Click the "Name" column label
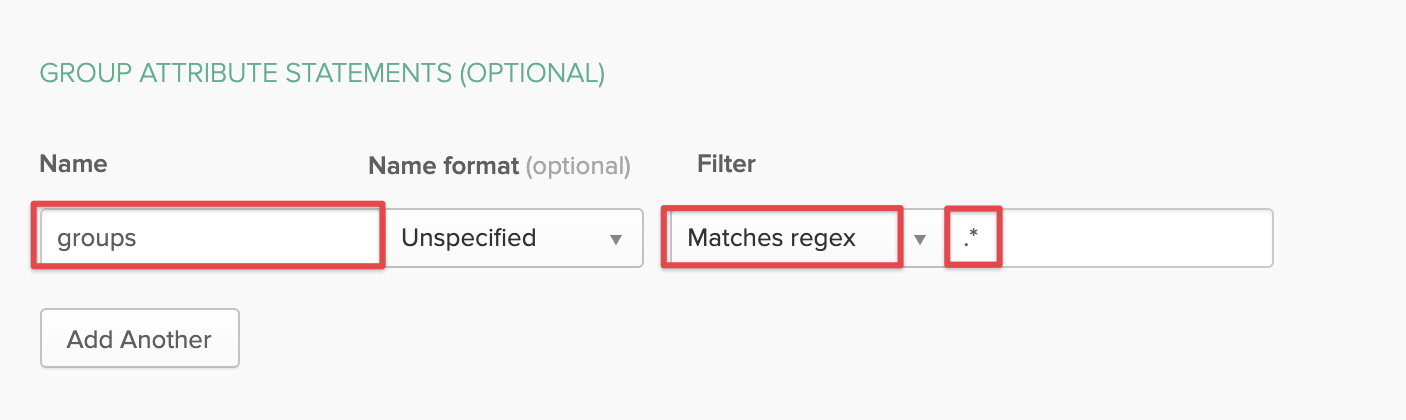 (73, 164)
